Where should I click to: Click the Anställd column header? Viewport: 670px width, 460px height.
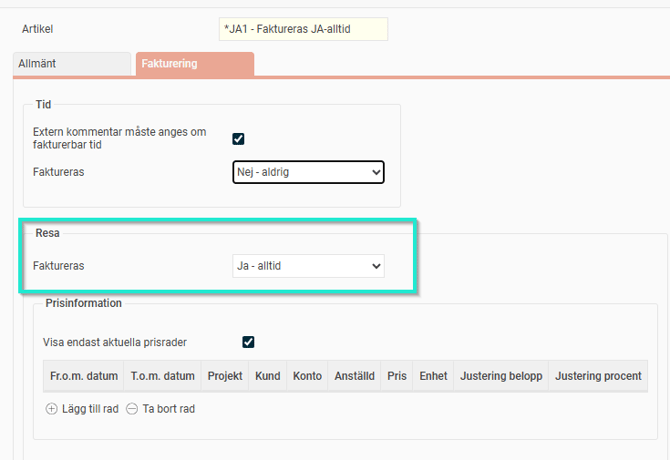tap(355, 376)
